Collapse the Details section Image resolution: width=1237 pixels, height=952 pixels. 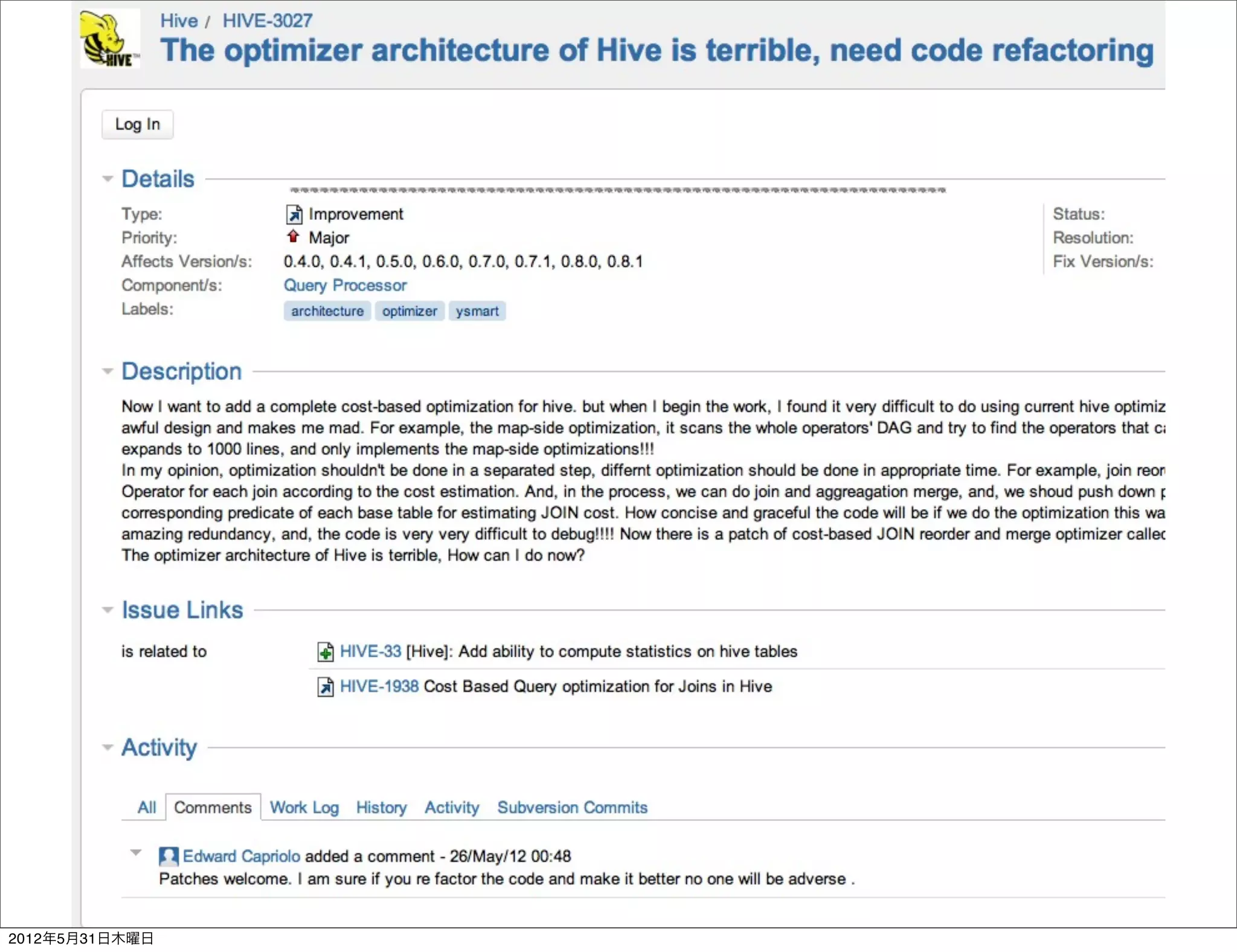click(108, 179)
